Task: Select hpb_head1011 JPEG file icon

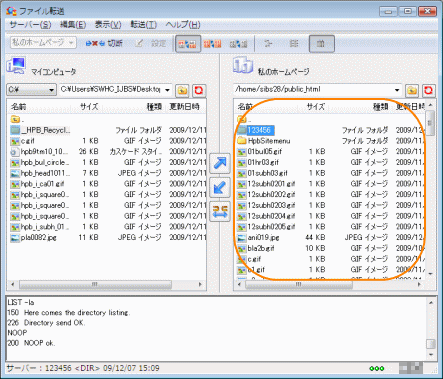Action: 15,173
